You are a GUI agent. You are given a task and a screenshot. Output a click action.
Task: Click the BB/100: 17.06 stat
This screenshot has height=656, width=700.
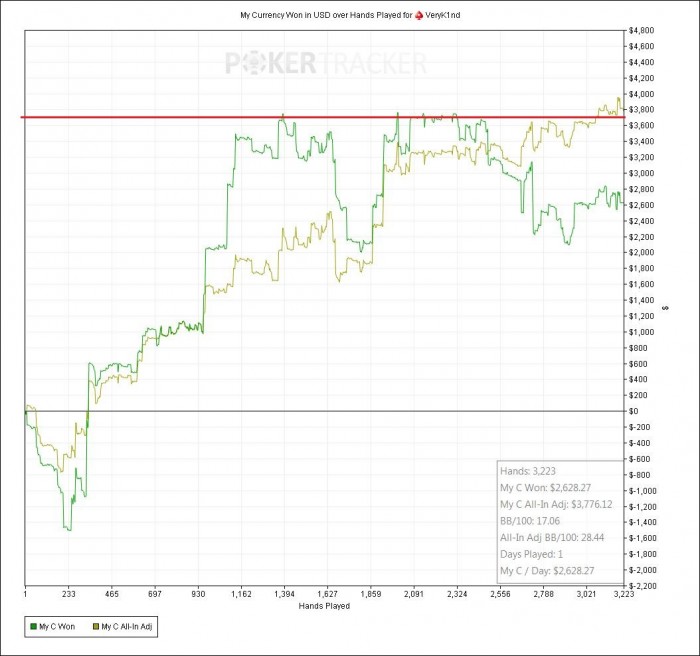click(529, 521)
